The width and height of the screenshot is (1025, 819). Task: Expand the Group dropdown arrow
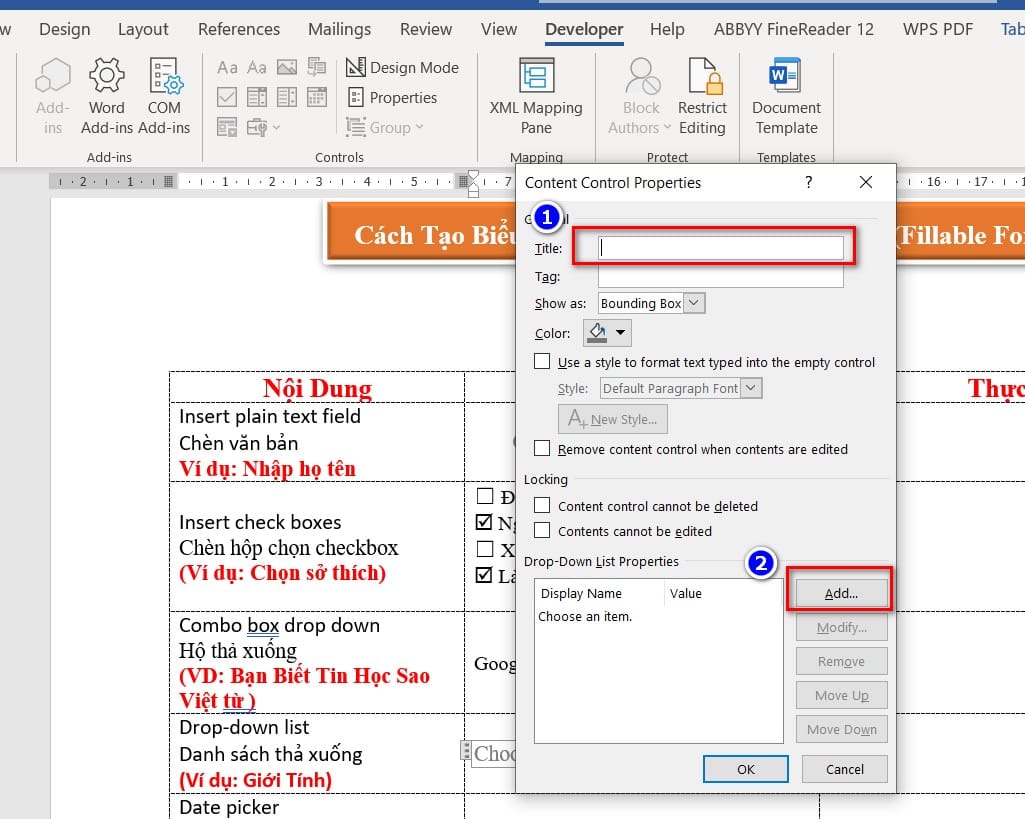pyautogui.click(x=419, y=127)
